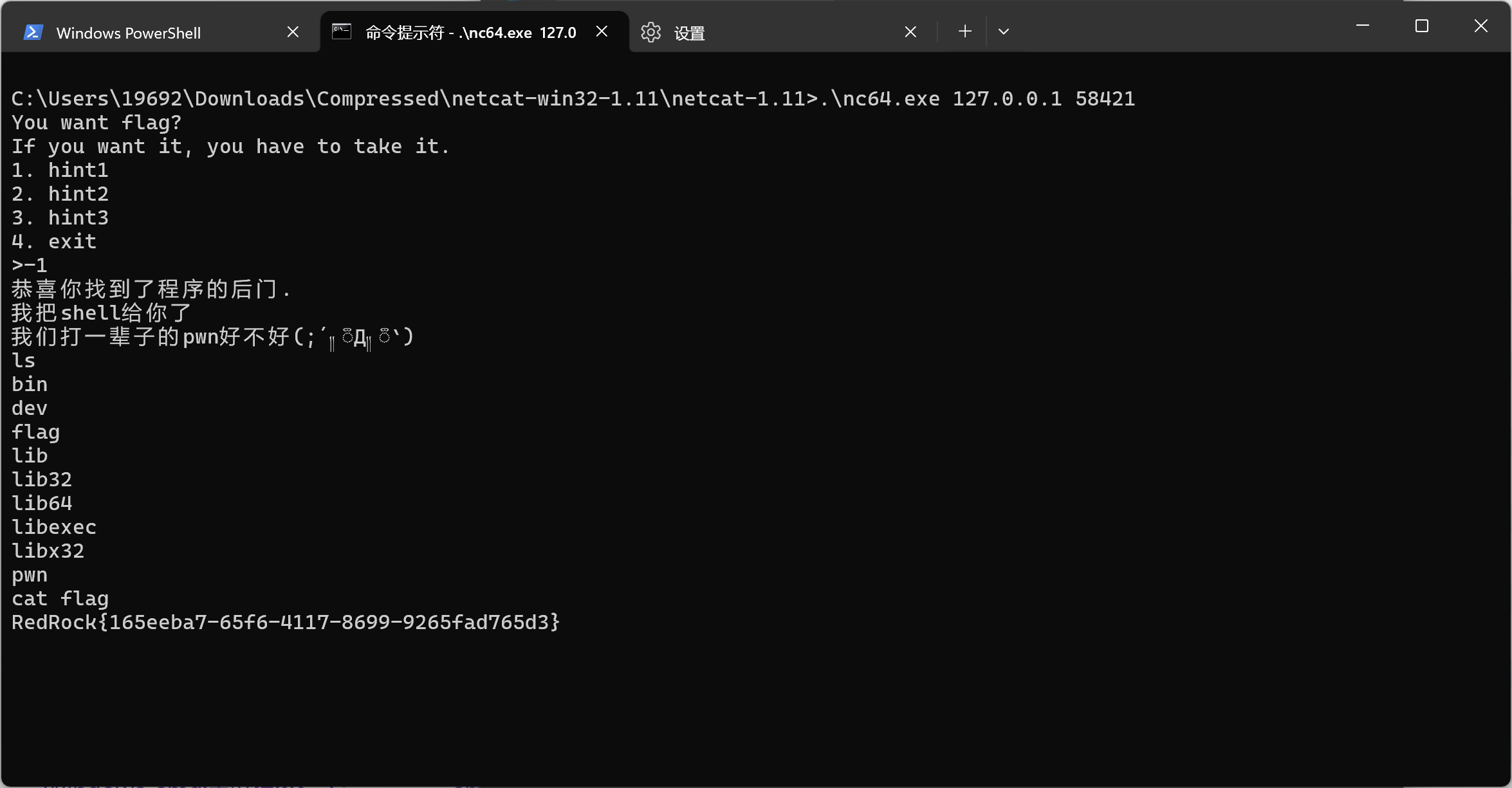
Task: Click the PowerShell icon on first tab
Action: 33,32
